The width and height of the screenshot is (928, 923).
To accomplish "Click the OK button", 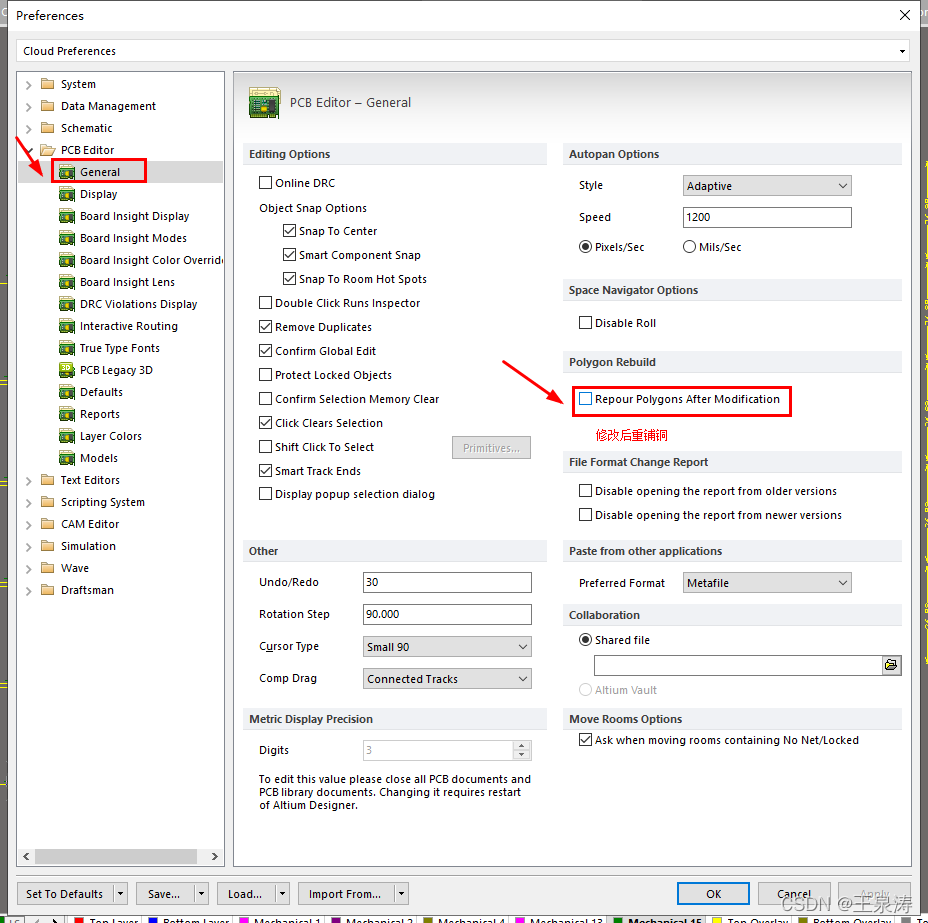I will tap(713, 893).
